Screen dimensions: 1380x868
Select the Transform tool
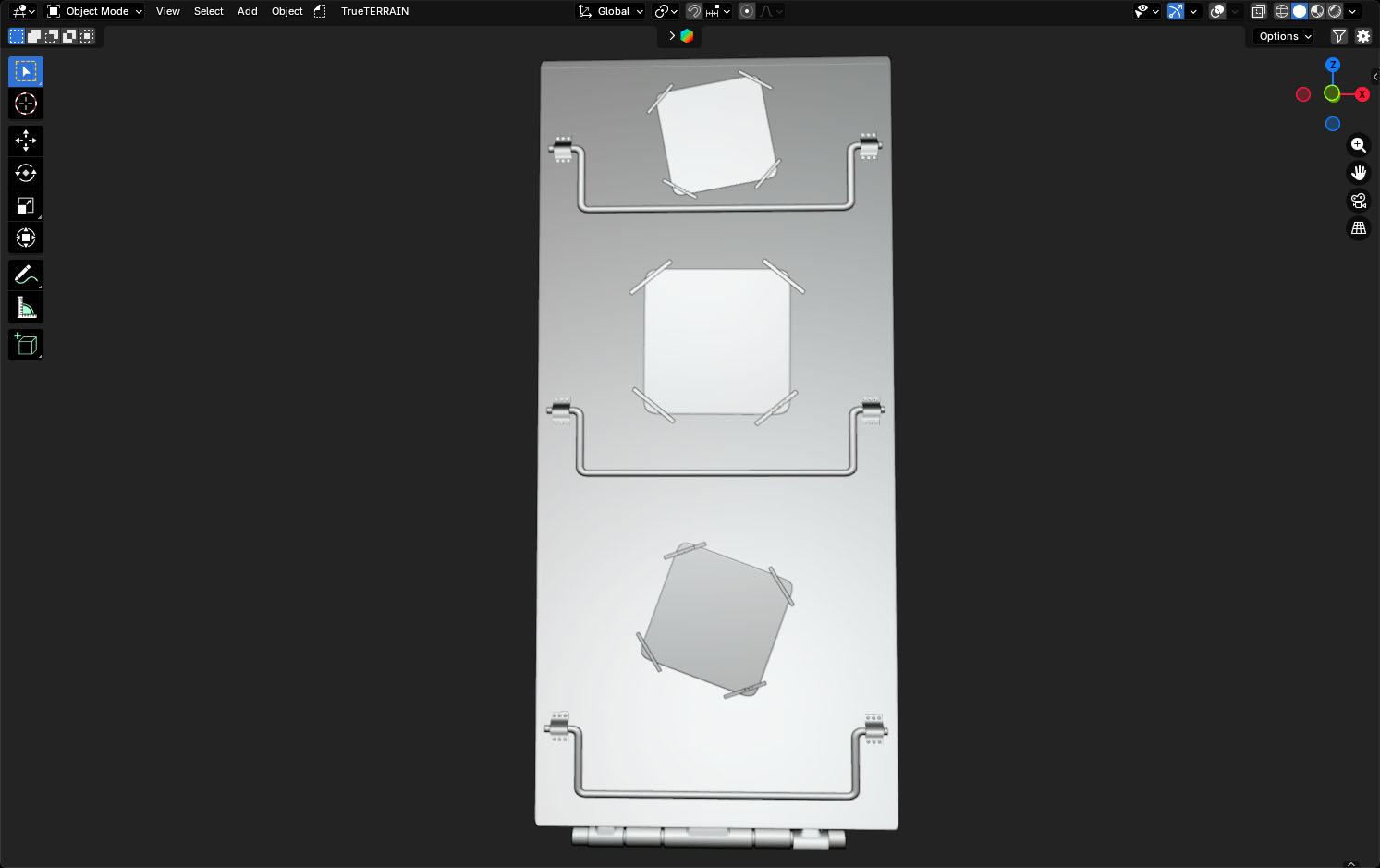26,238
